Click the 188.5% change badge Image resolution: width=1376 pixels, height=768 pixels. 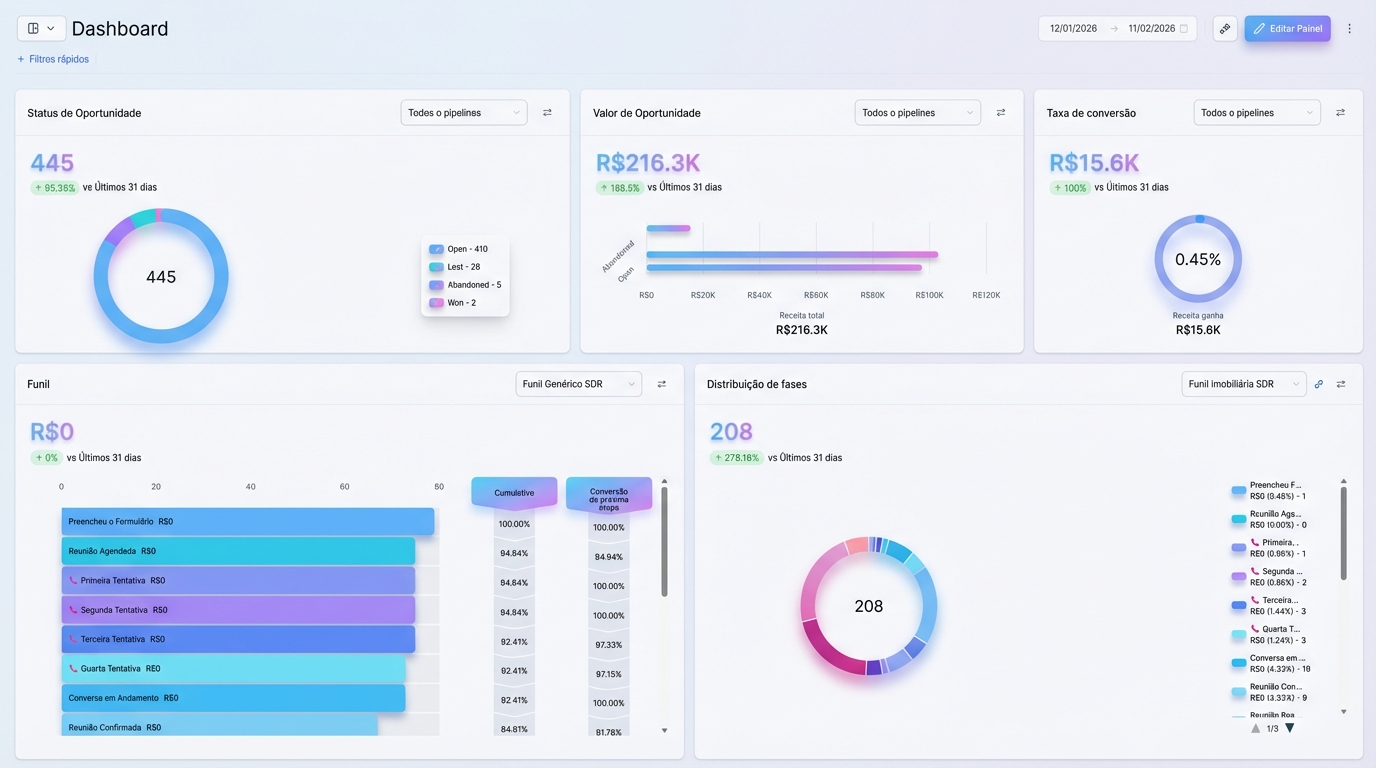(619, 188)
